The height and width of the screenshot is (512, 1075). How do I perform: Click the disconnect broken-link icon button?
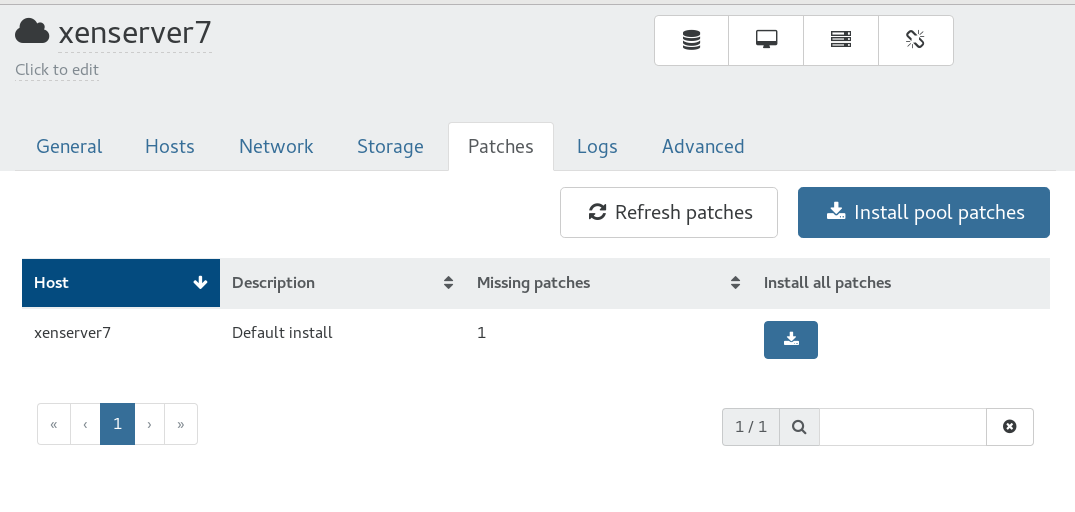pos(915,40)
